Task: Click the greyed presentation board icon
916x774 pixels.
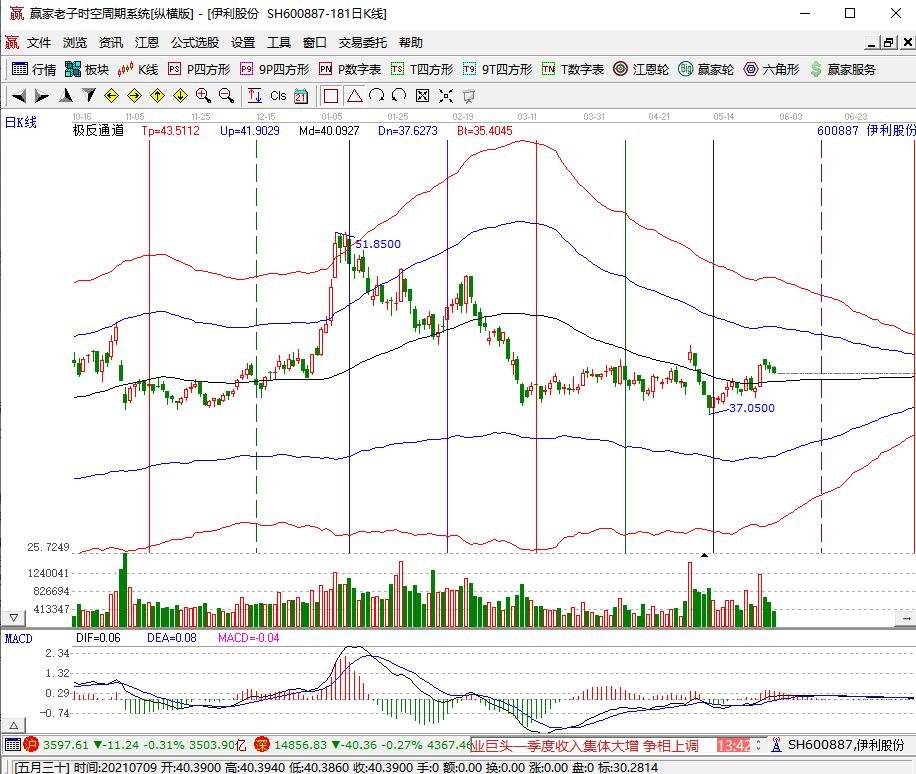Action: (x=469, y=96)
